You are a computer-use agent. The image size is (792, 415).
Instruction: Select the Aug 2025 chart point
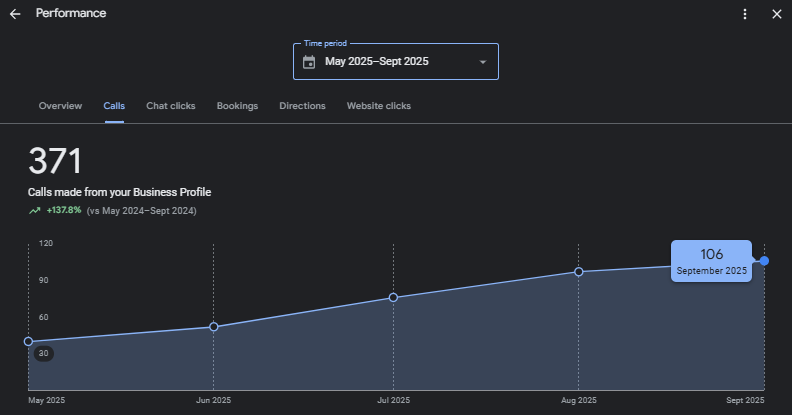tap(579, 272)
